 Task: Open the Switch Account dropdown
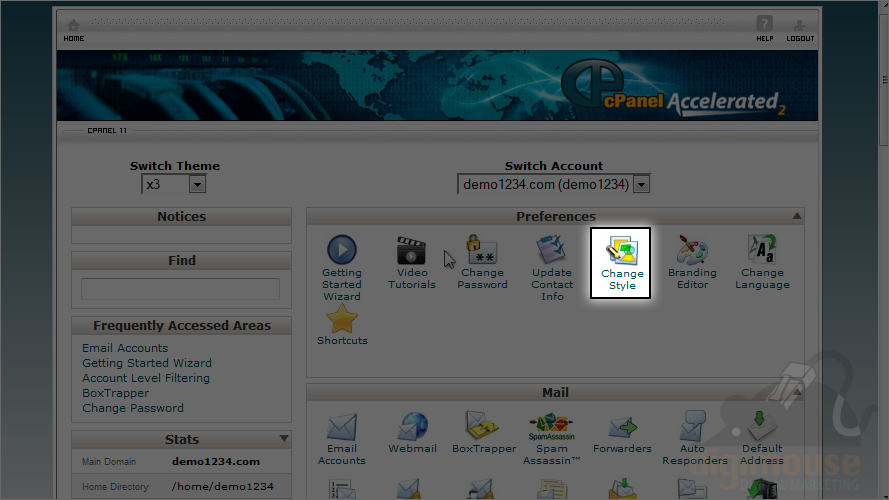click(x=553, y=184)
